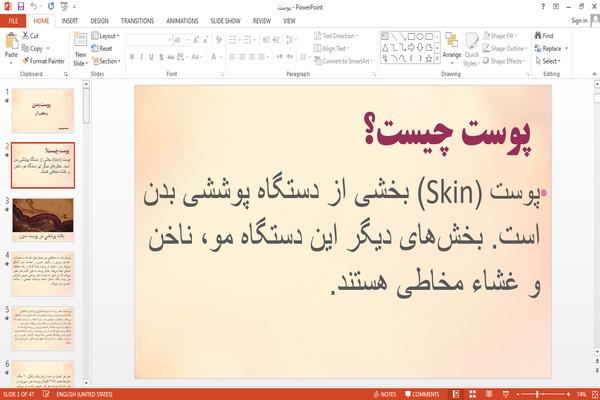
Task: Open PowerPoint Help question mark
Action: pos(543,7)
